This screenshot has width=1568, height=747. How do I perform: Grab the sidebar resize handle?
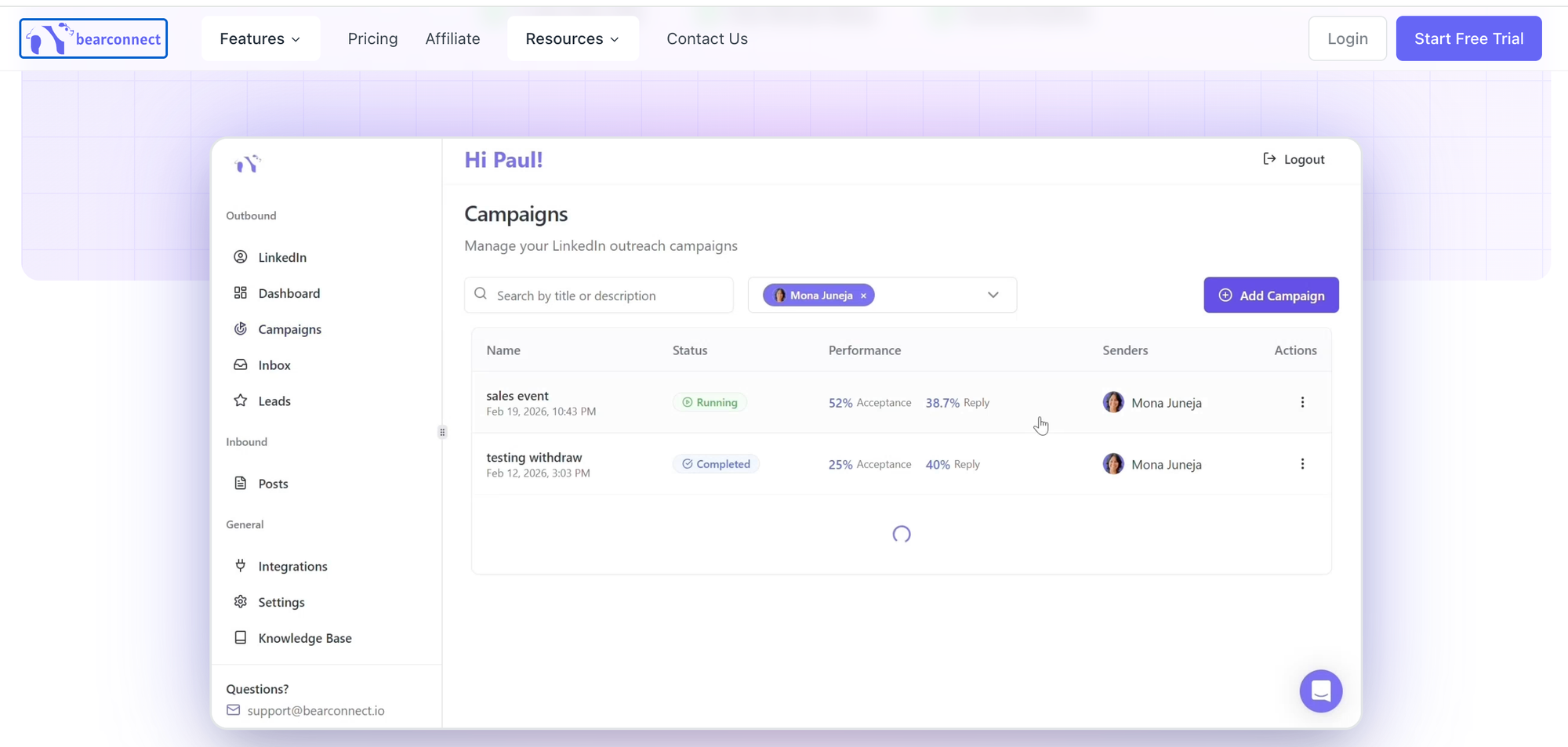442,432
